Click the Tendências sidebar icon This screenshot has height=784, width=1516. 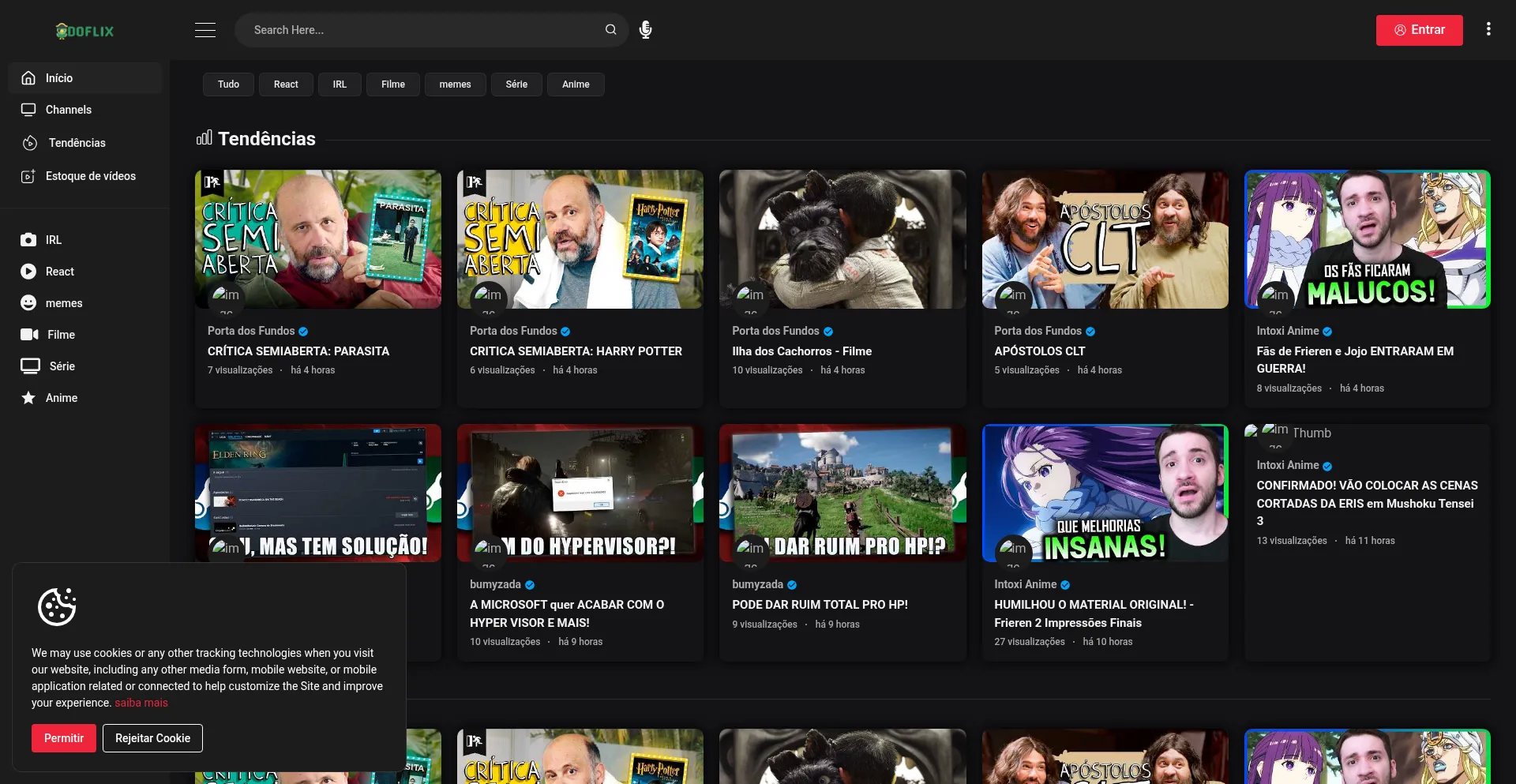tap(30, 143)
